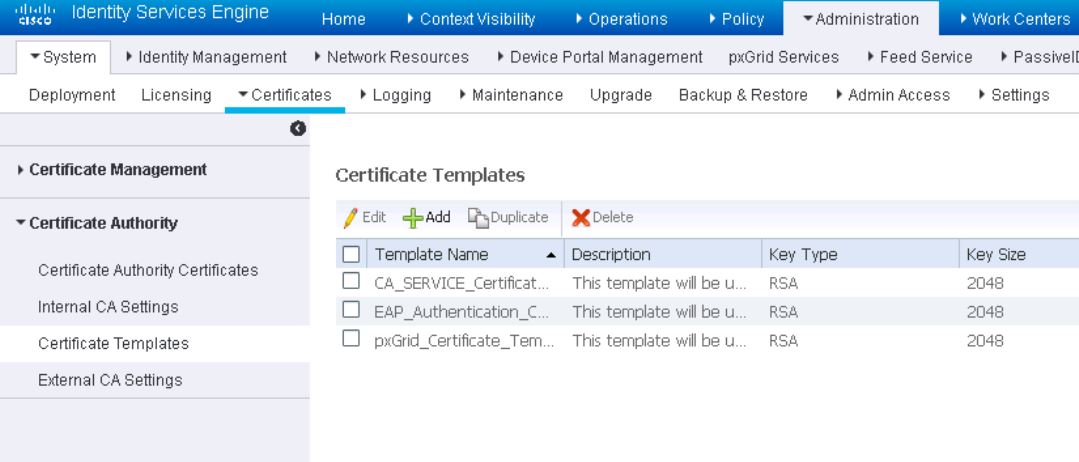Click RSA in the pxGrid_Certificate row
The width and height of the screenshot is (1079, 462).
point(784,342)
